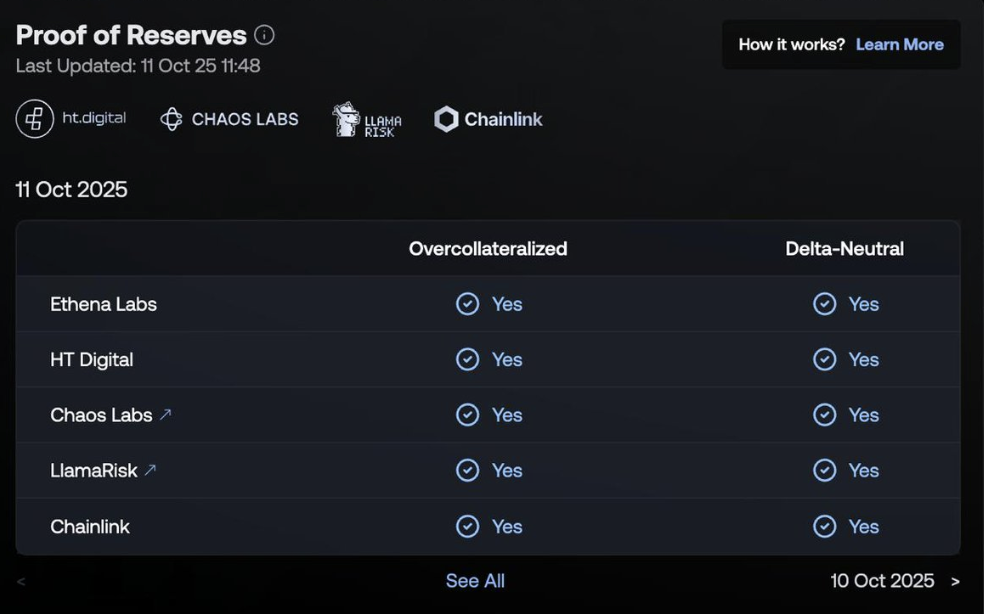Image resolution: width=984 pixels, height=614 pixels.
Task: Click LlamaRisk Delta-Neutral check mark
Action: 824,470
